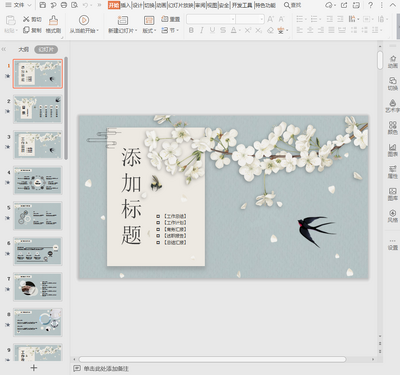Select the Format Painter (格式刷) brush
The height and width of the screenshot is (375, 400).
[x=53, y=20]
